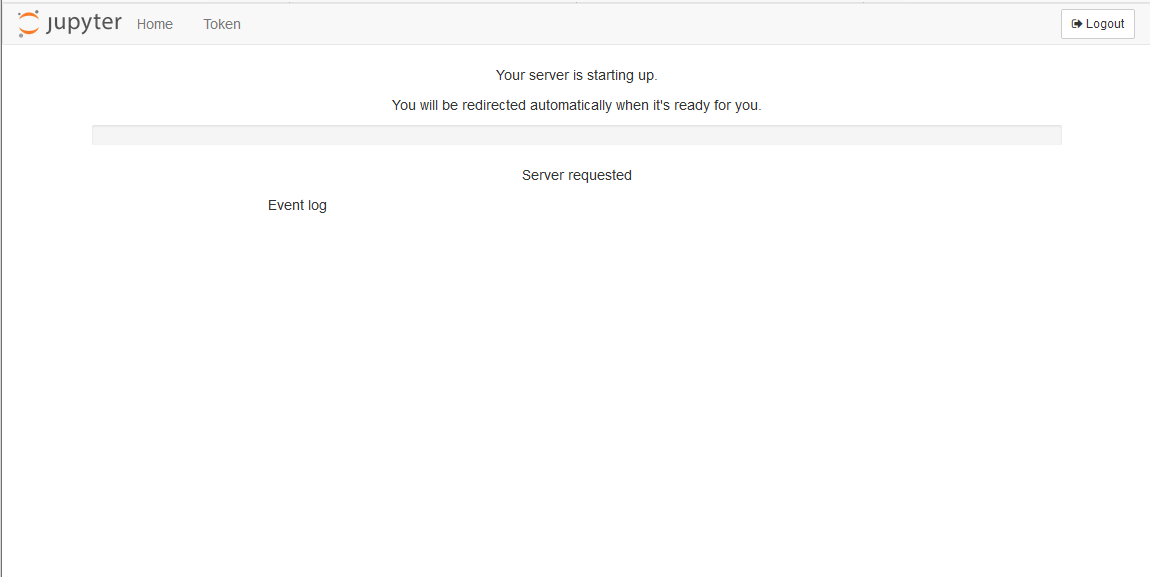This screenshot has height=577, width=1150.
Task: Open the Home navigation link
Action: click(x=155, y=24)
